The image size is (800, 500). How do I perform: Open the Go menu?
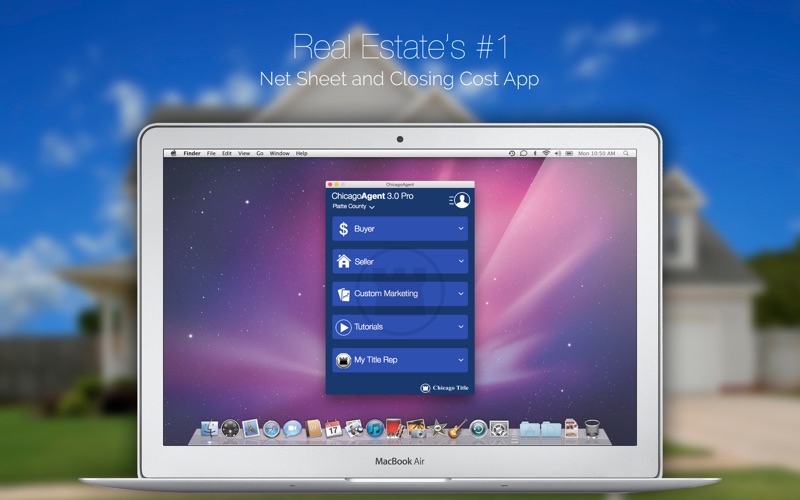click(260, 153)
